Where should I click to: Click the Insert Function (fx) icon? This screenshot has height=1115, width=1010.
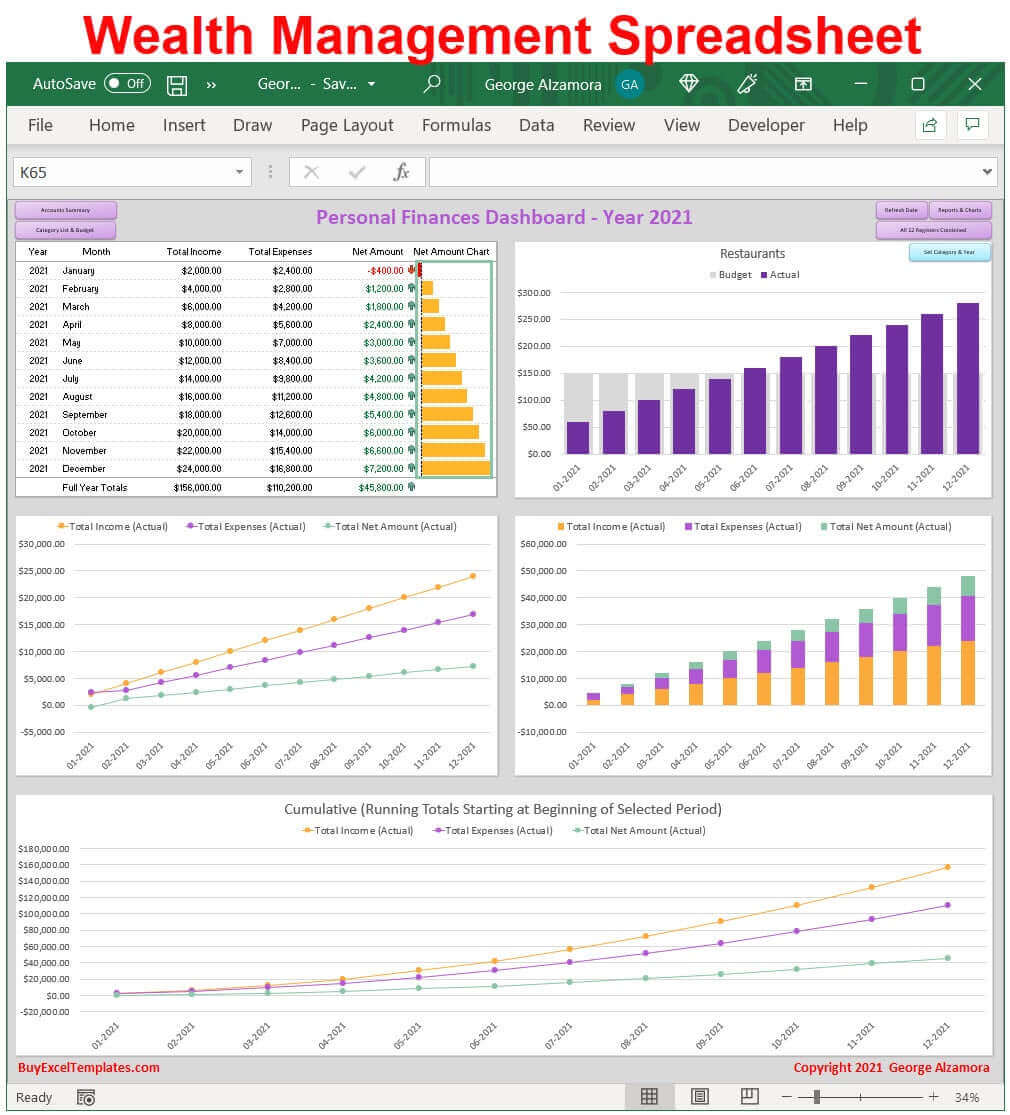click(x=403, y=172)
